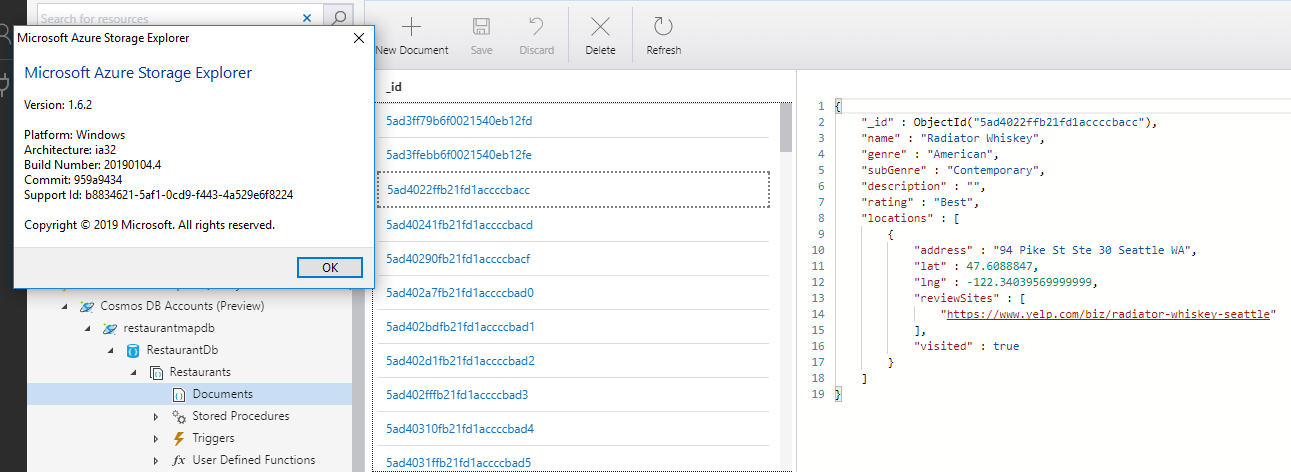
Task: Open document 5ad4031ffb21fd1accccbad5
Action: pos(458,463)
